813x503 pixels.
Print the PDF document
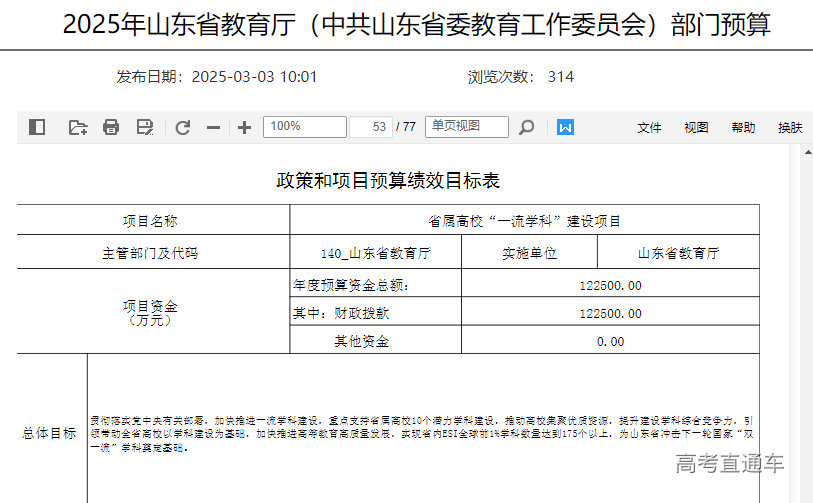point(111,127)
